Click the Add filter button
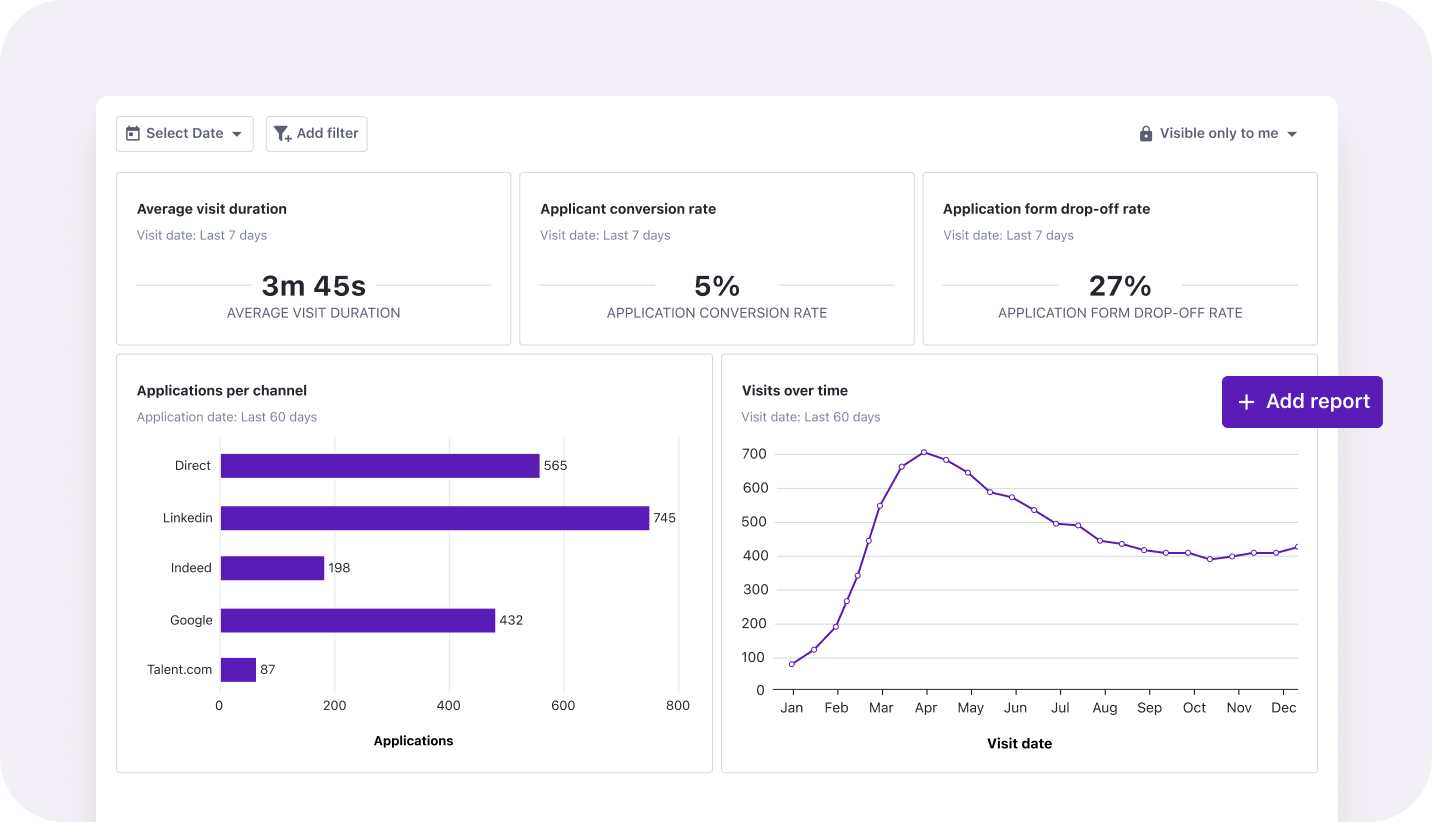The height and width of the screenshot is (822, 1432). [316, 133]
